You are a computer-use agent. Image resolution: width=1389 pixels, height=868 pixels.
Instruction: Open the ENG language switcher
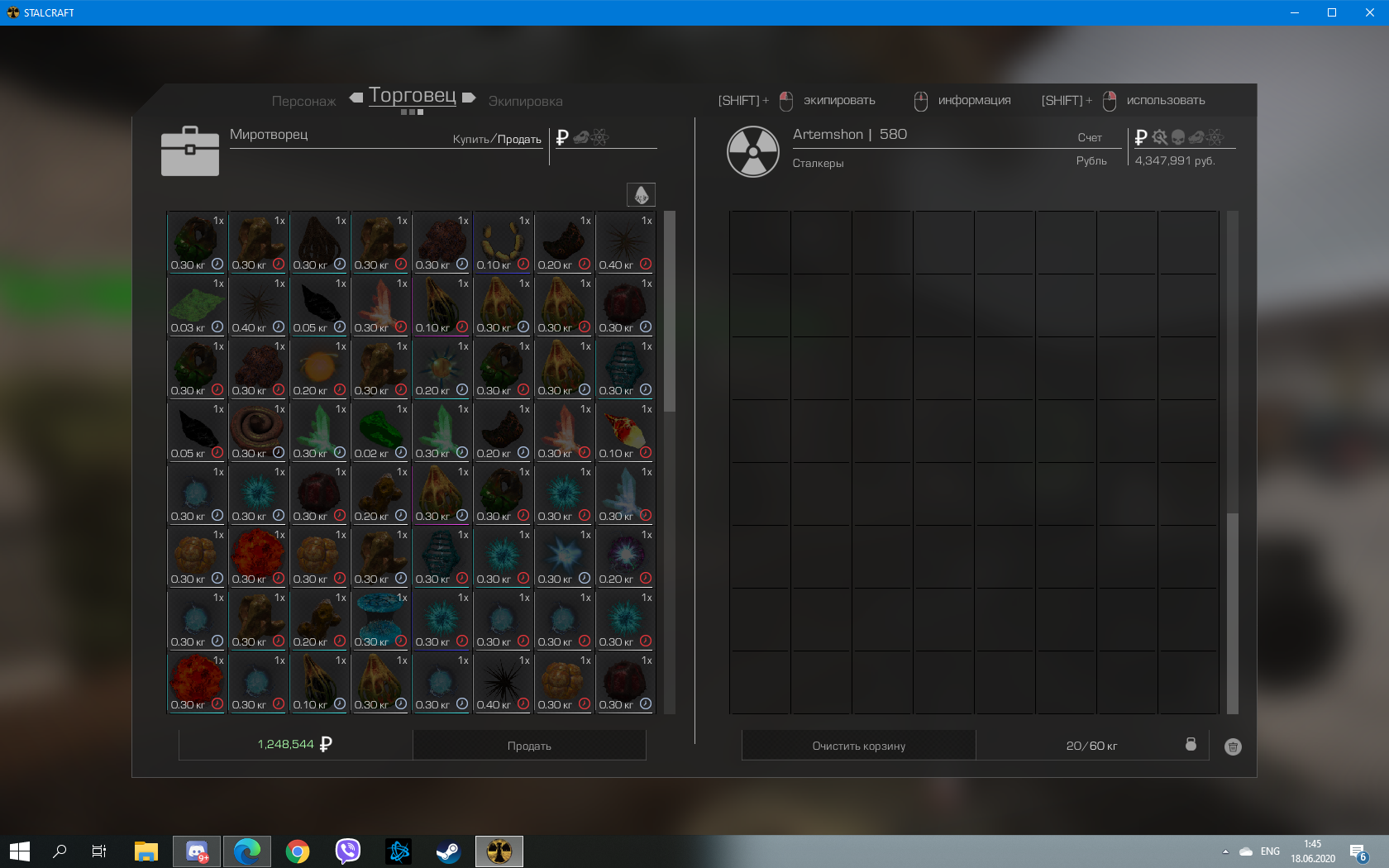(1270, 851)
